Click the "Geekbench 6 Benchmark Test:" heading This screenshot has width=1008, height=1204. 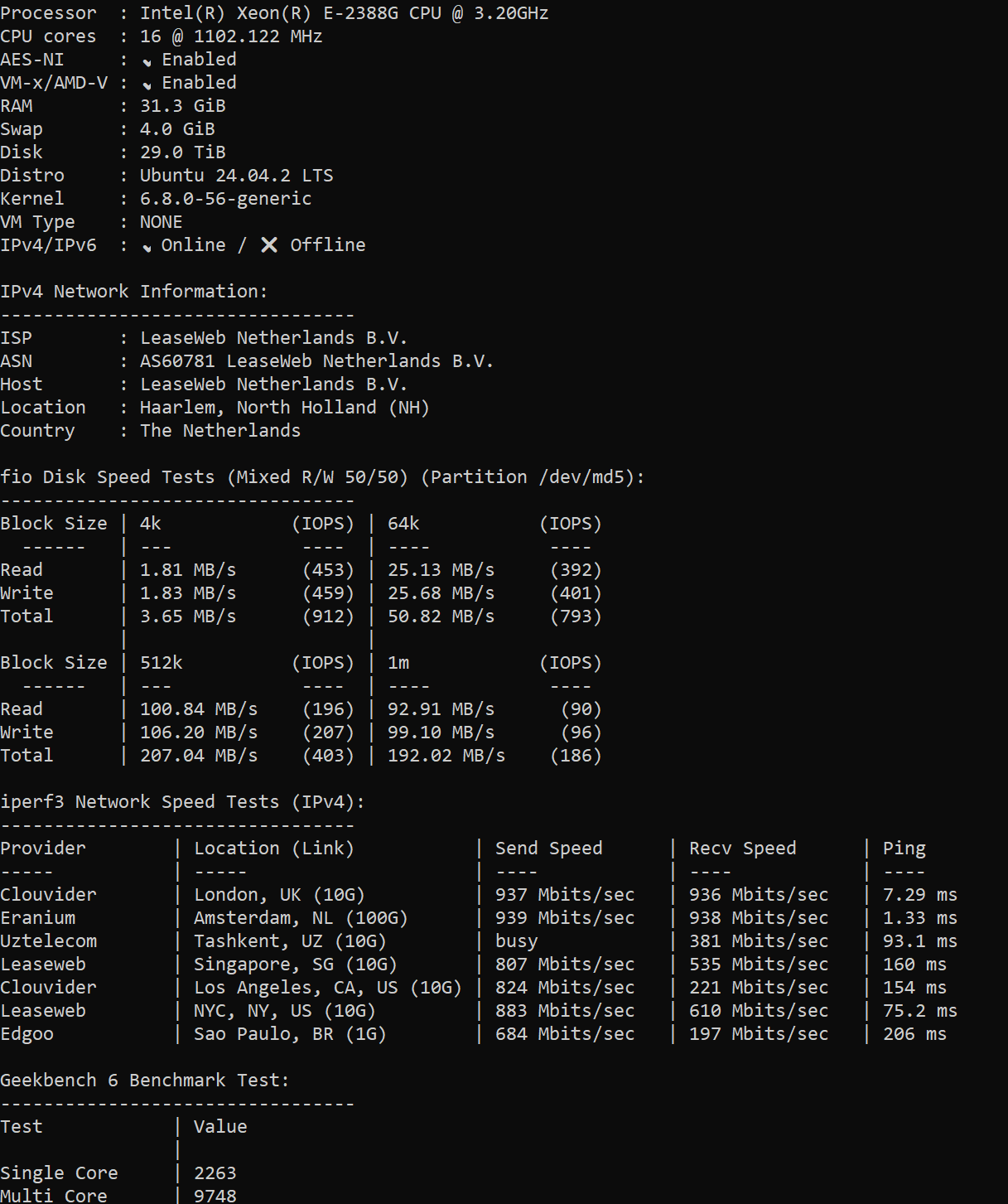tap(145, 1081)
